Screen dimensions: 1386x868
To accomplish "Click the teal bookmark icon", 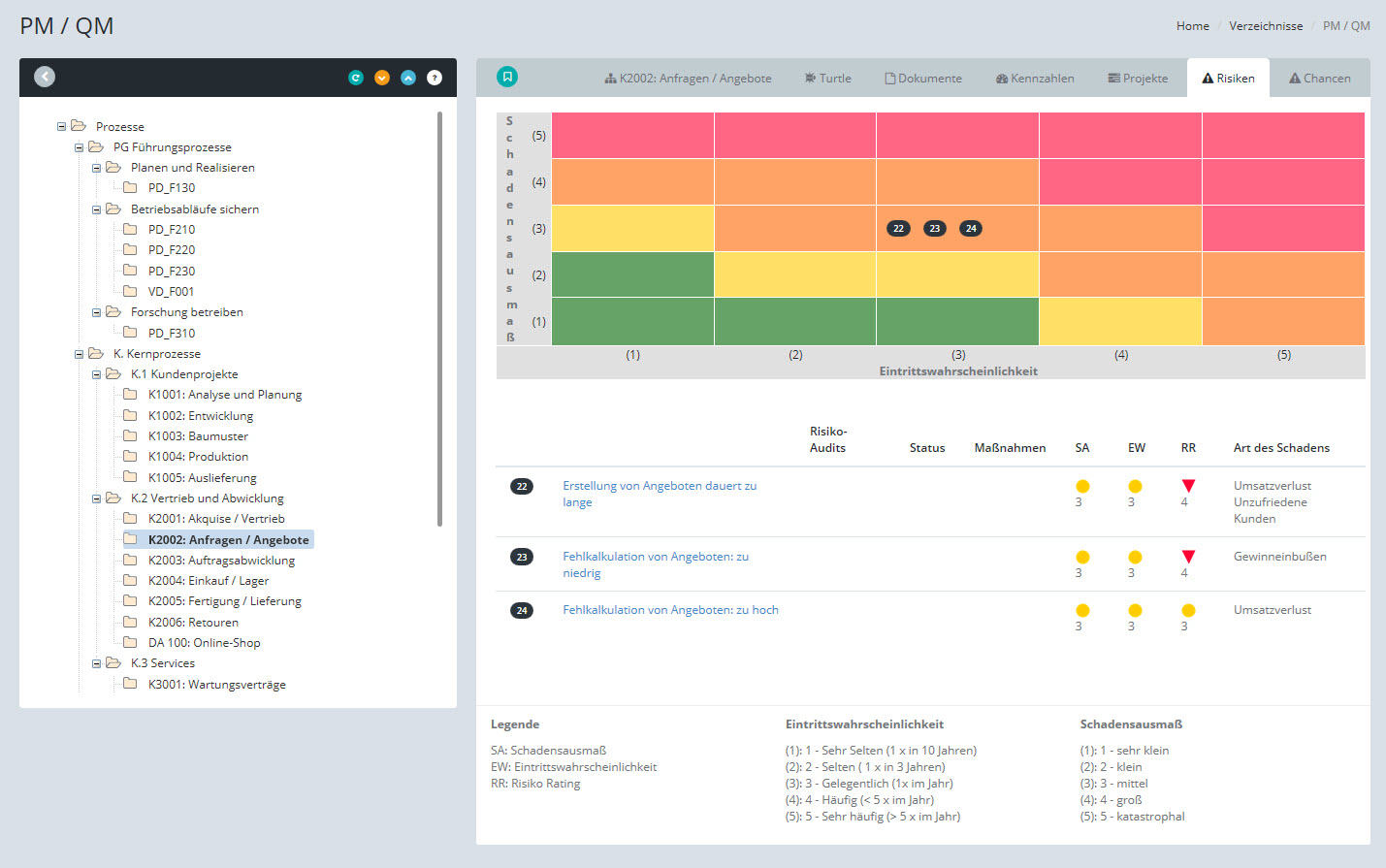I will (x=507, y=77).
